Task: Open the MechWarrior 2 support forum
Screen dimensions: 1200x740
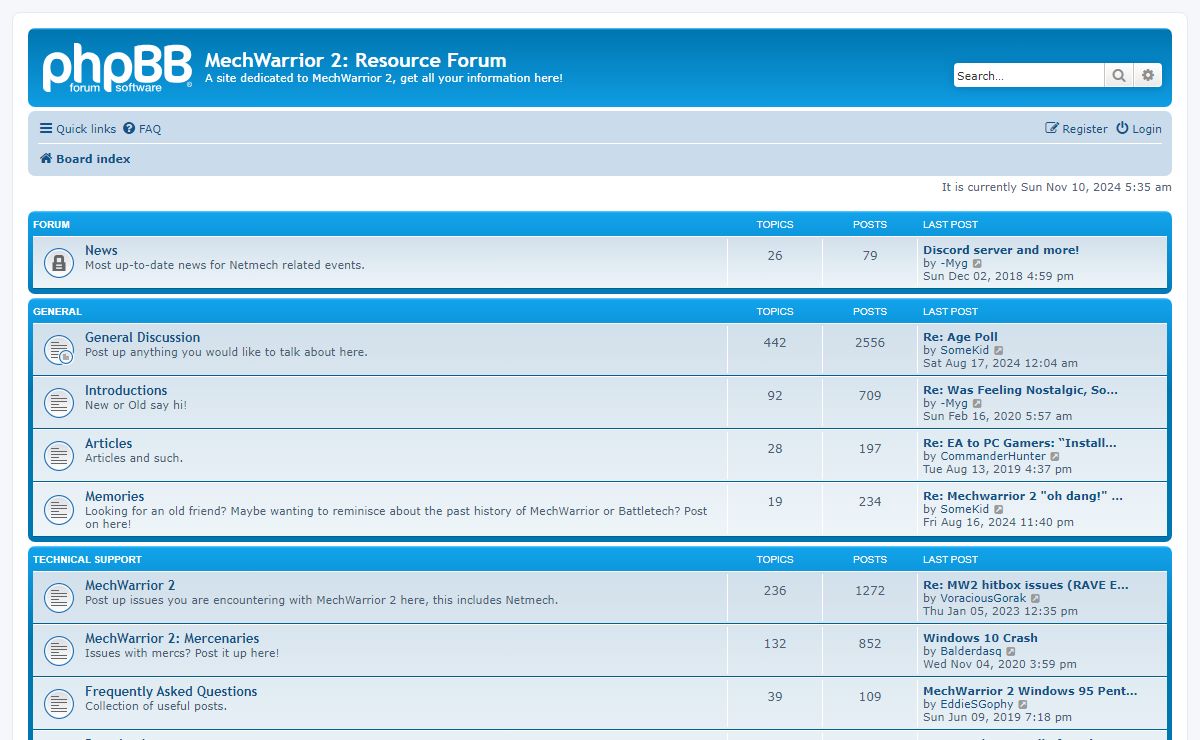Action: [130, 585]
